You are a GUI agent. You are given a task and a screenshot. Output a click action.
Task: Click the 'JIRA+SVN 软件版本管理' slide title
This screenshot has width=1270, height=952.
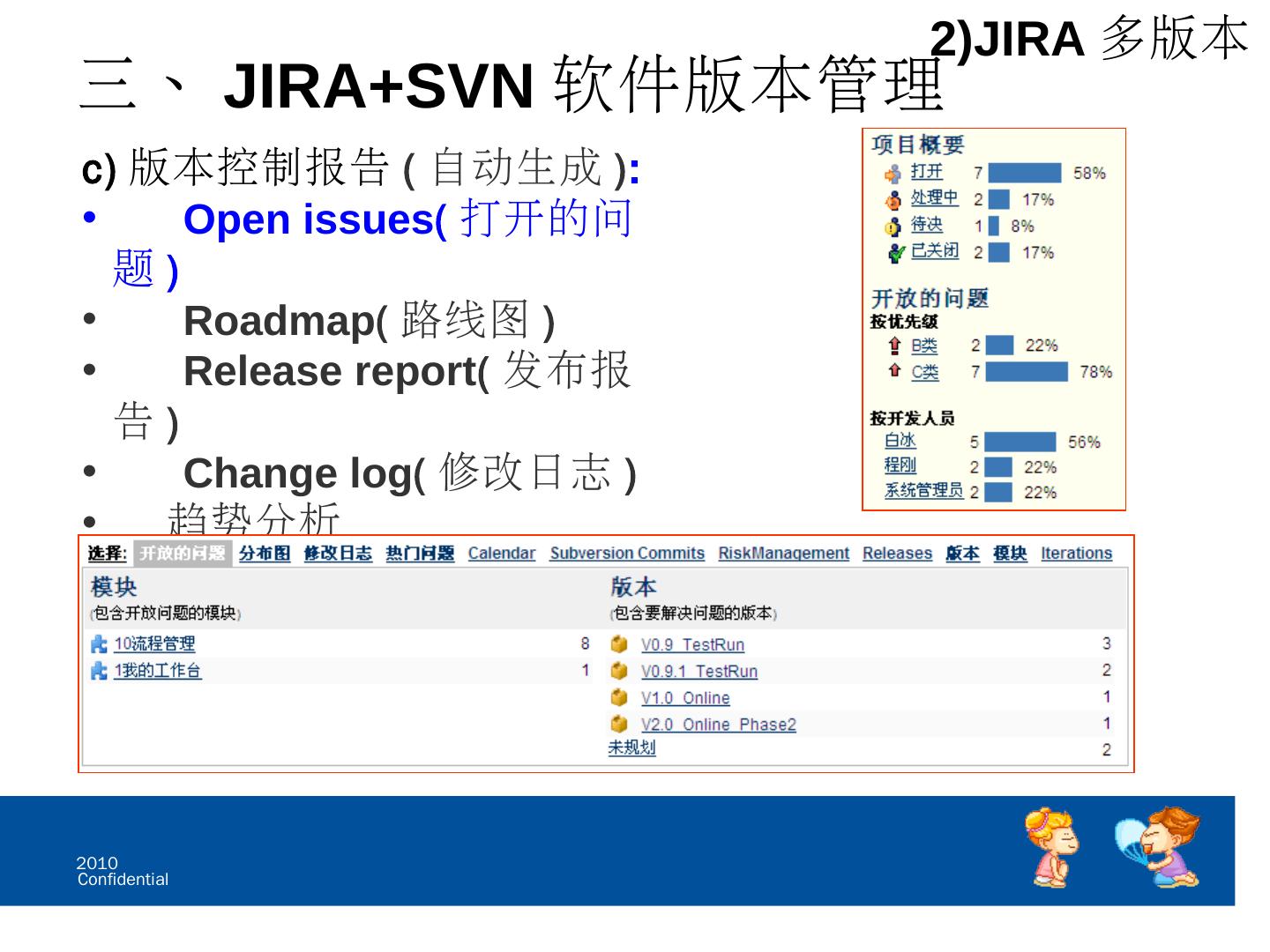click(584, 86)
